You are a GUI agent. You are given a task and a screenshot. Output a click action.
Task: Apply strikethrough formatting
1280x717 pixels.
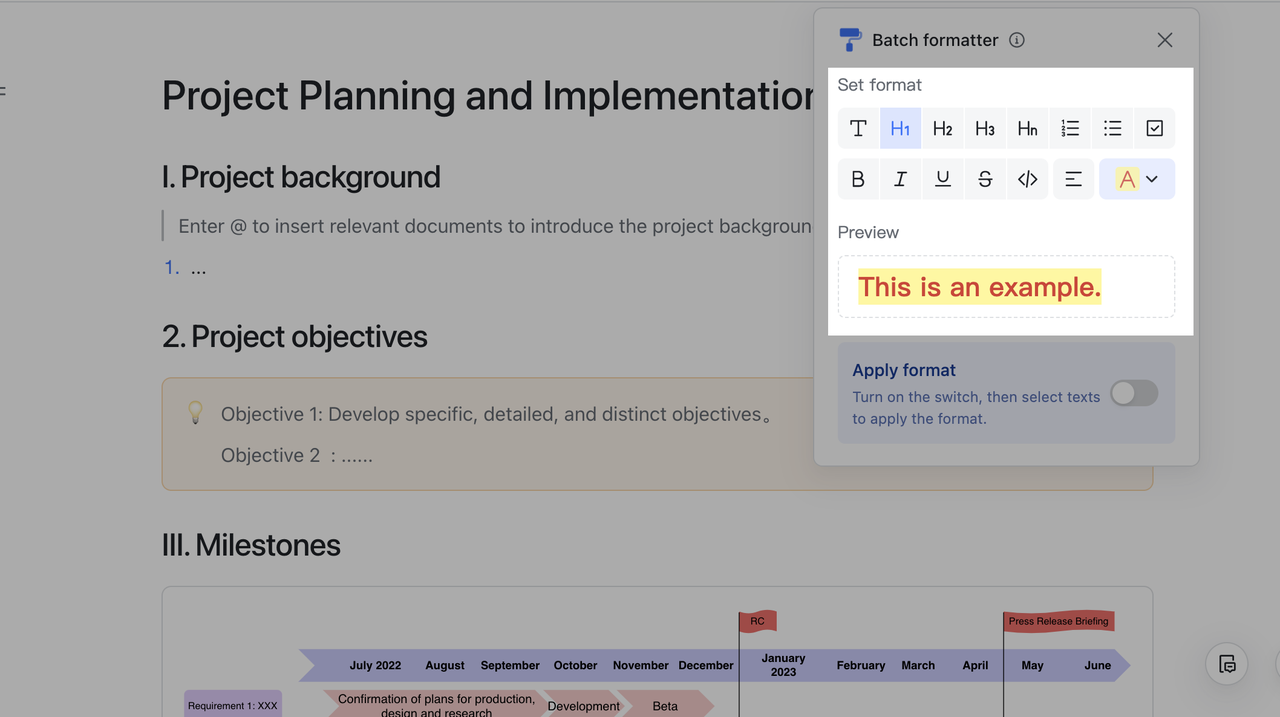tap(985, 179)
